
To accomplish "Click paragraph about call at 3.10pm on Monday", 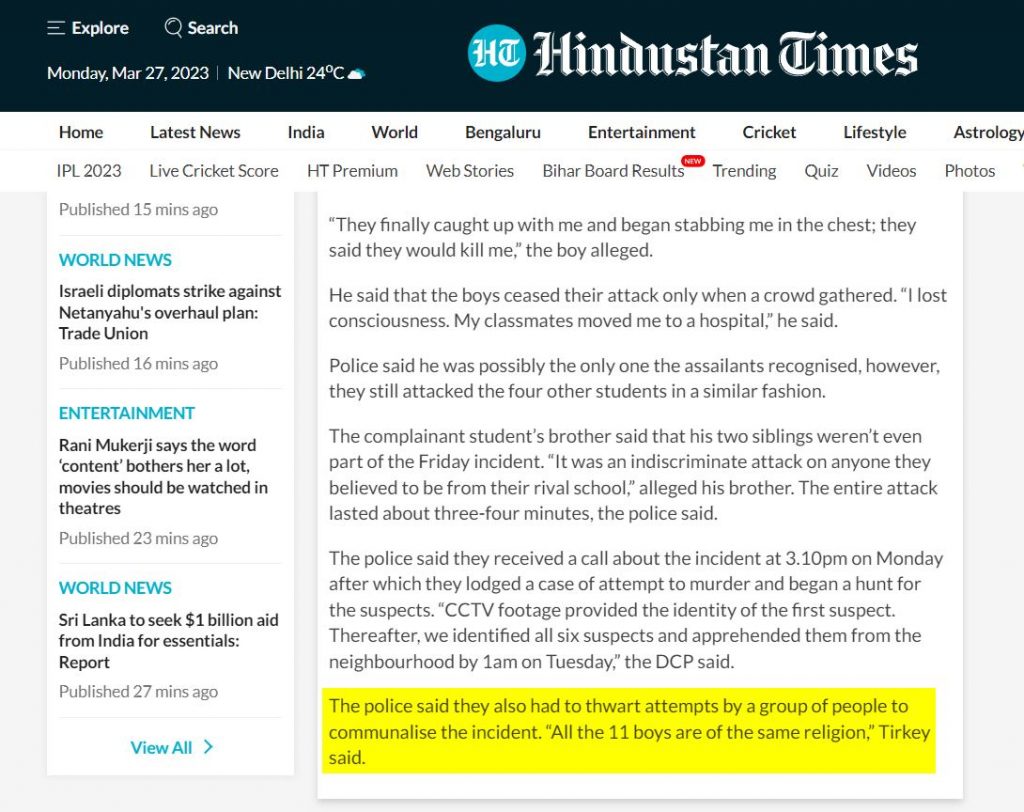I will 635,609.
